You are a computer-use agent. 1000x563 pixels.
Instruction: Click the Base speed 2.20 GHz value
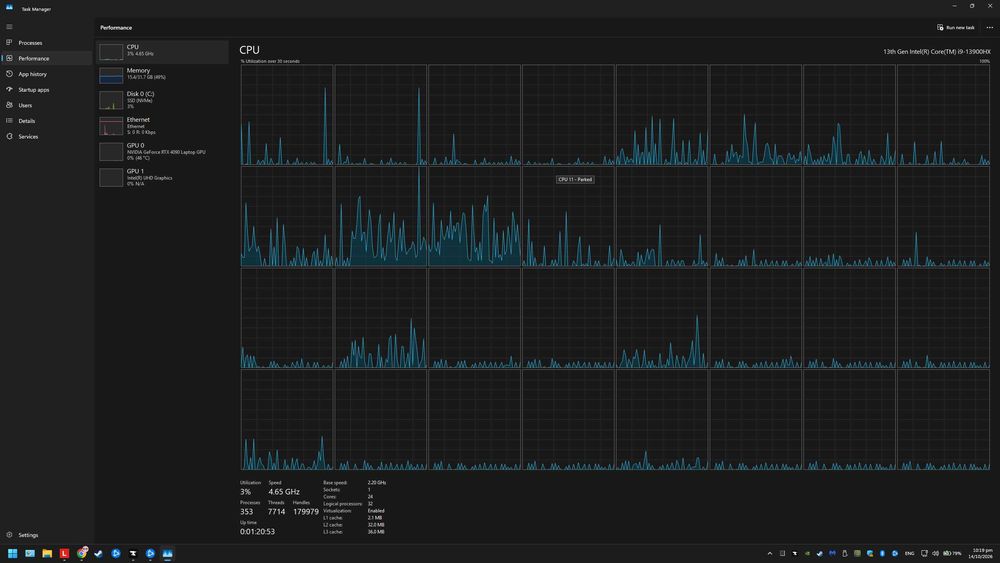point(377,483)
